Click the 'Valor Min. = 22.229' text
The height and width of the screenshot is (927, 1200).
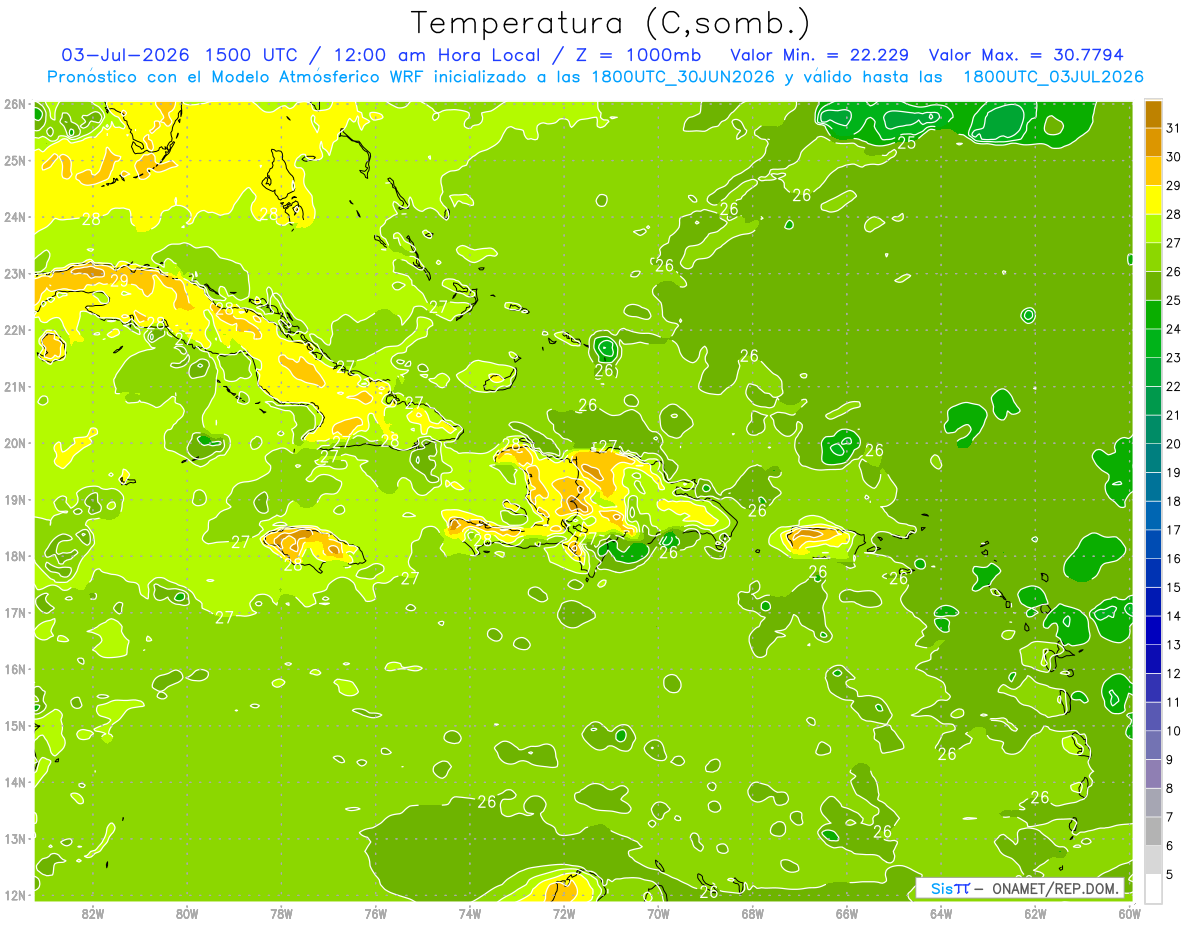819,55
